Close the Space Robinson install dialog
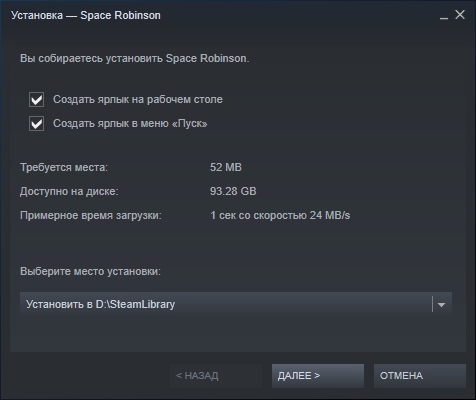 (460, 15)
